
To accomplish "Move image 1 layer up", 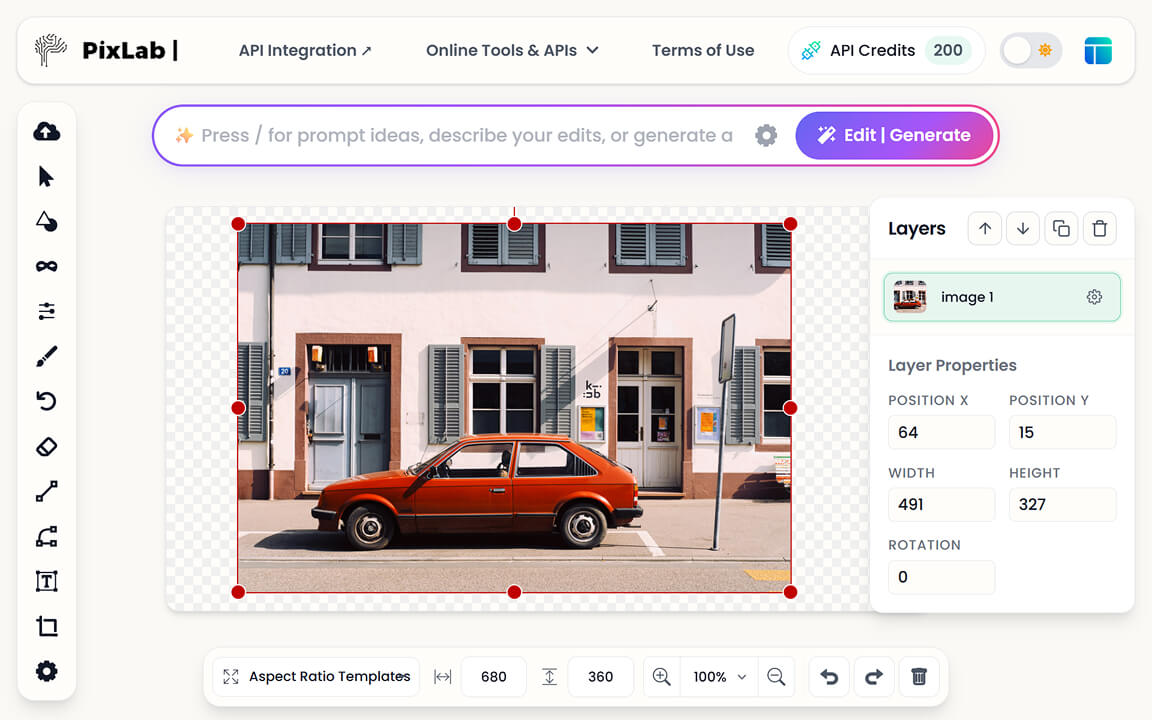I will [x=984, y=228].
